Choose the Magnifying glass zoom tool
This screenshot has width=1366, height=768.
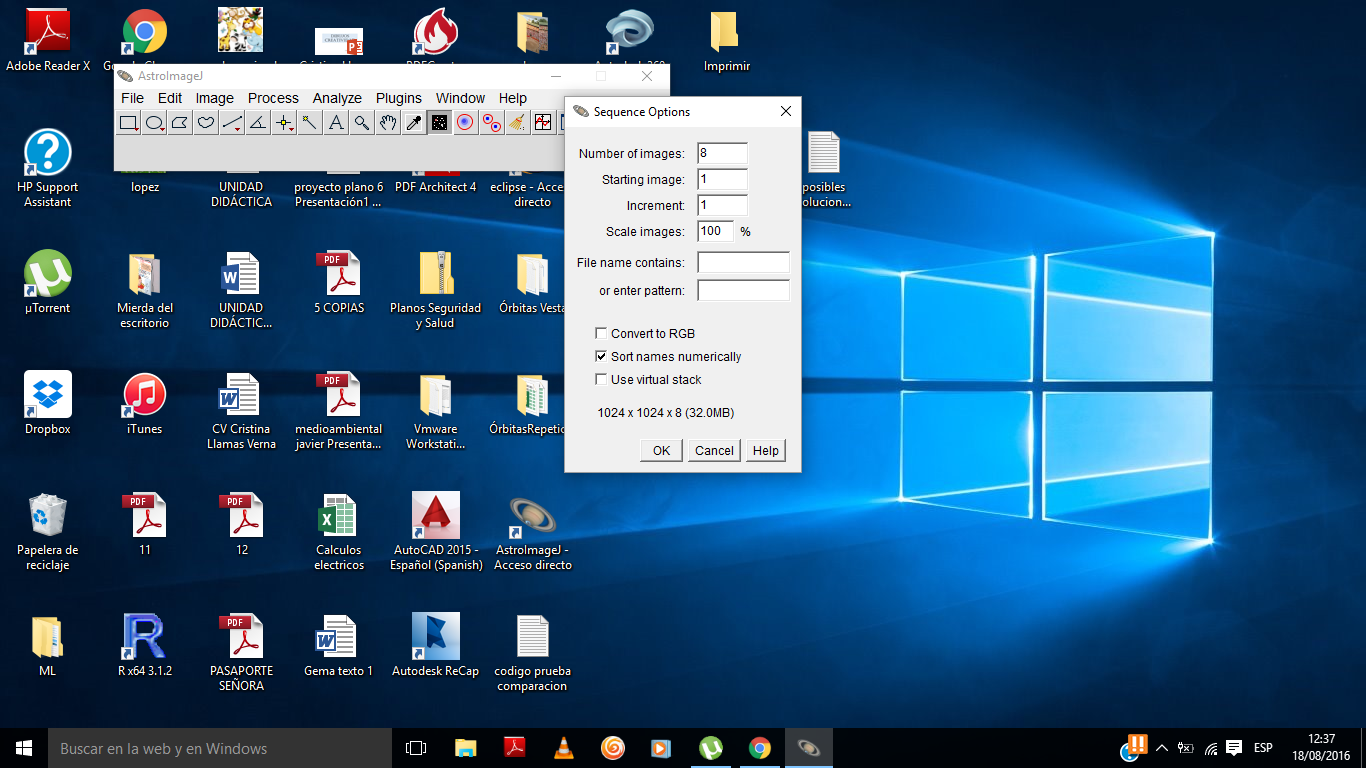(x=362, y=123)
